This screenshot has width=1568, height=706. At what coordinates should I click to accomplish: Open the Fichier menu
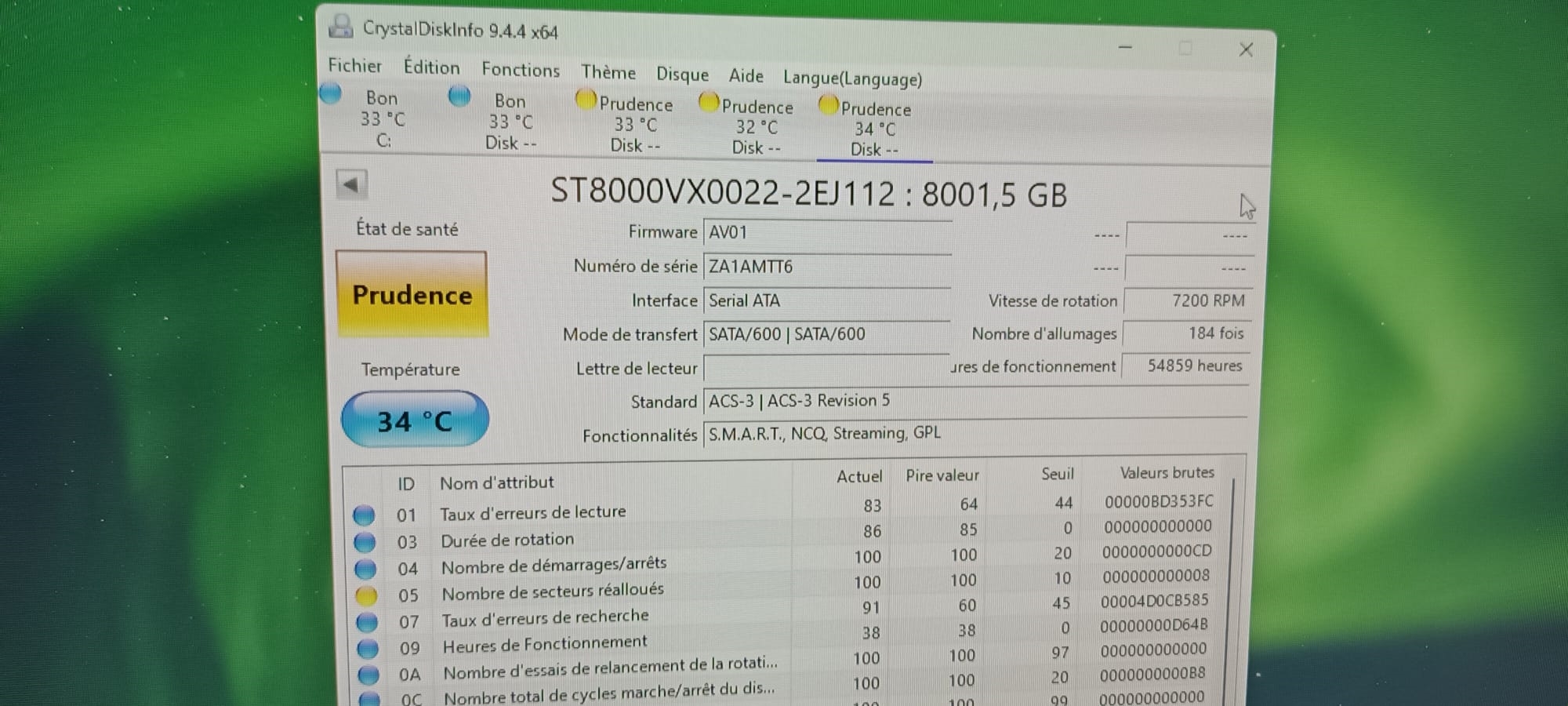[x=355, y=66]
